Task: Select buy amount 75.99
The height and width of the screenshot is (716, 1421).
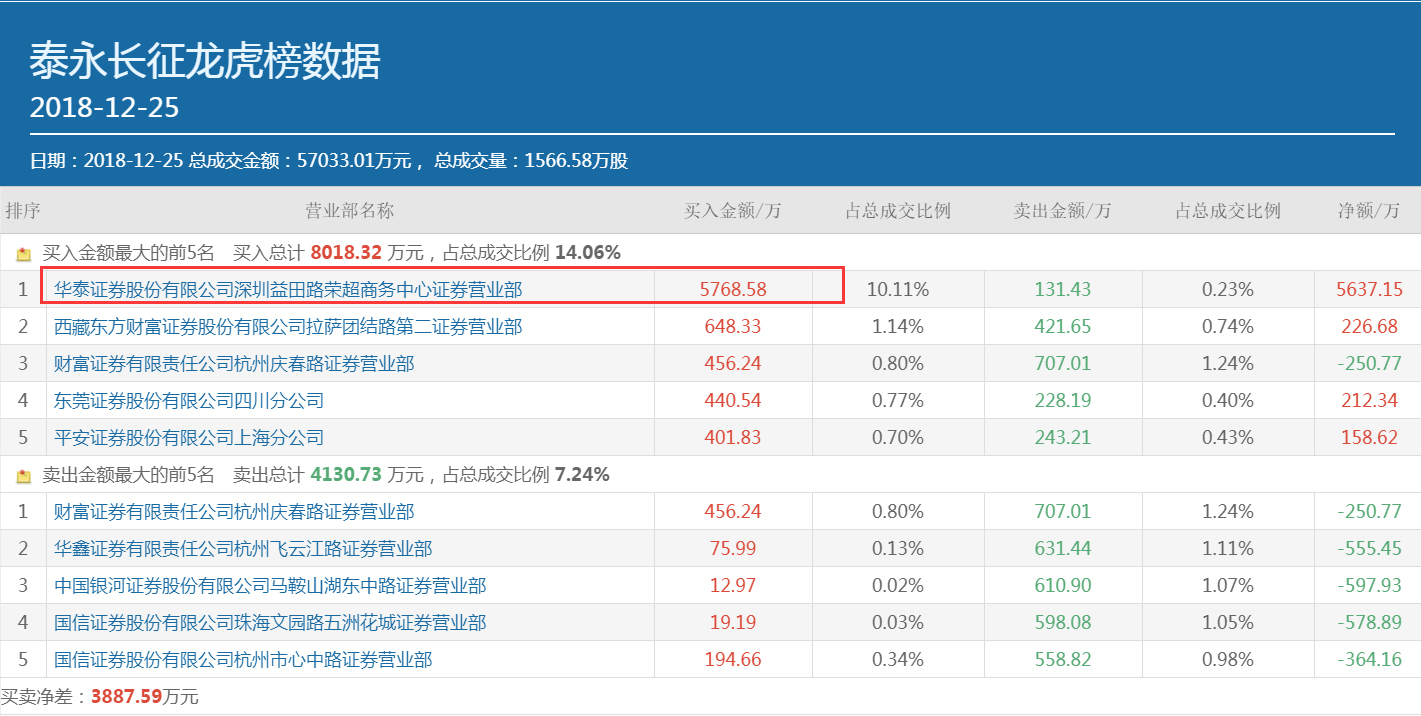Action: tap(733, 549)
